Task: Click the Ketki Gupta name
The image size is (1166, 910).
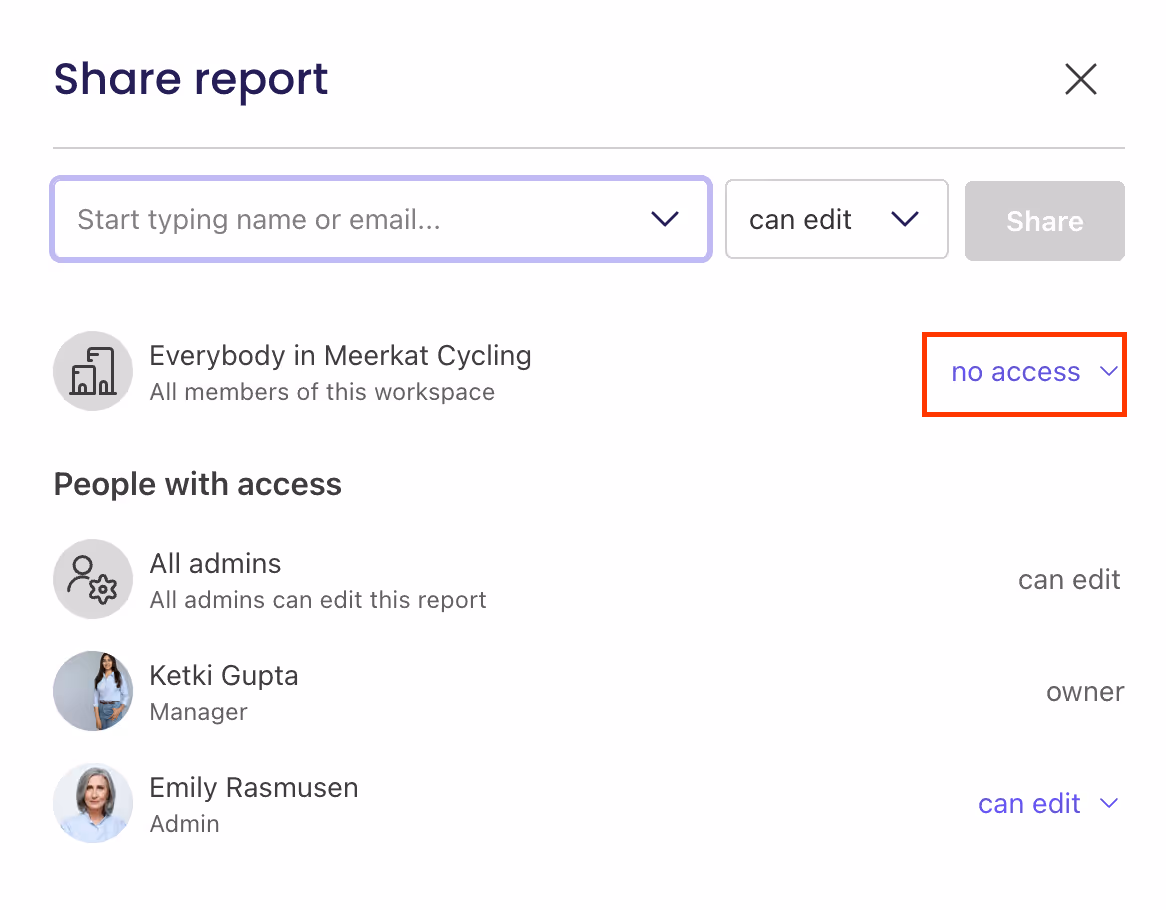Action: click(x=224, y=676)
